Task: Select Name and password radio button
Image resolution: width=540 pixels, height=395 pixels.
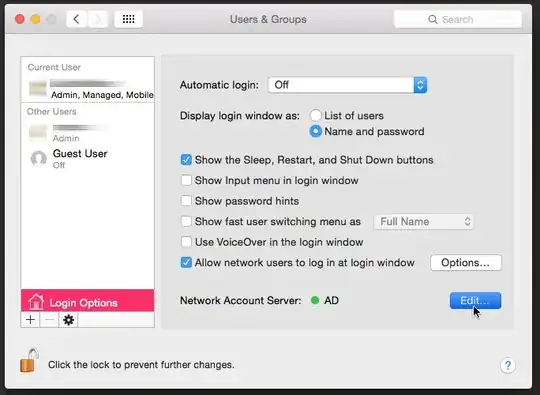Action: [x=315, y=131]
